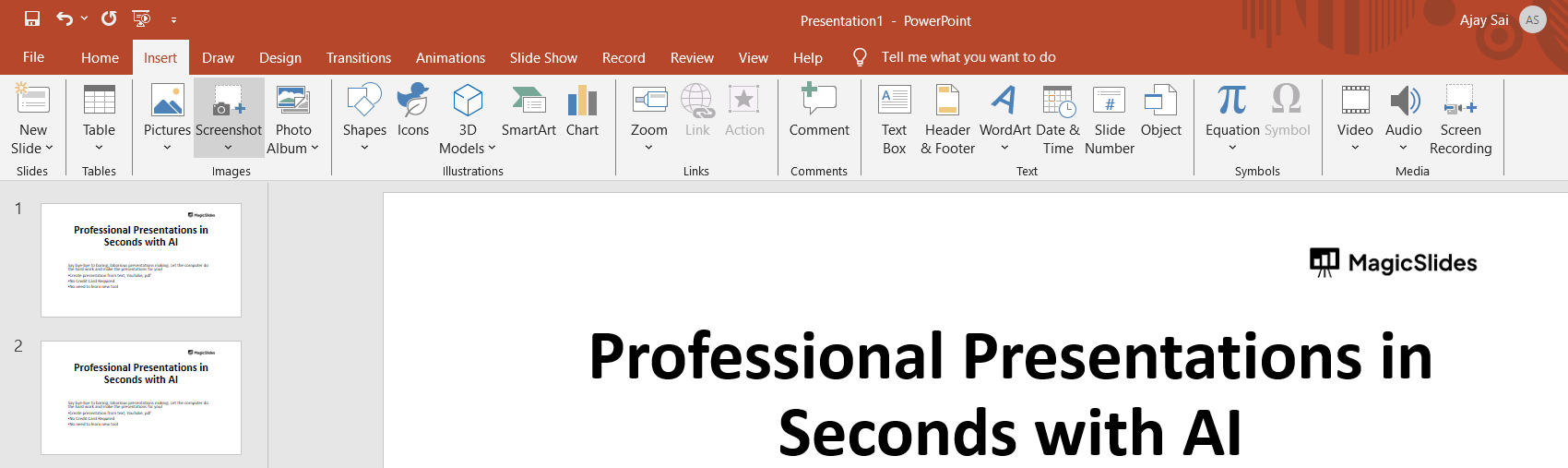This screenshot has width=1568, height=468.
Task: Click the Photo Album icon
Action: pyautogui.click(x=293, y=100)
